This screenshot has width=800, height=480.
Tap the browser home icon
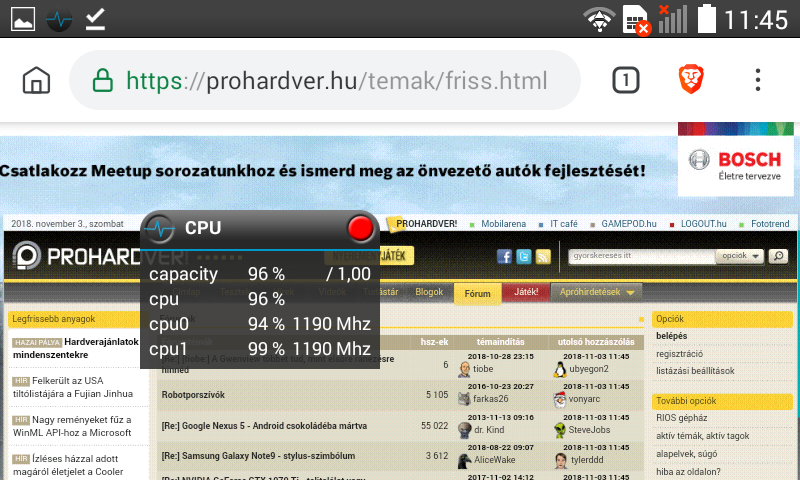pyautogui.click(x=36, y=80)
